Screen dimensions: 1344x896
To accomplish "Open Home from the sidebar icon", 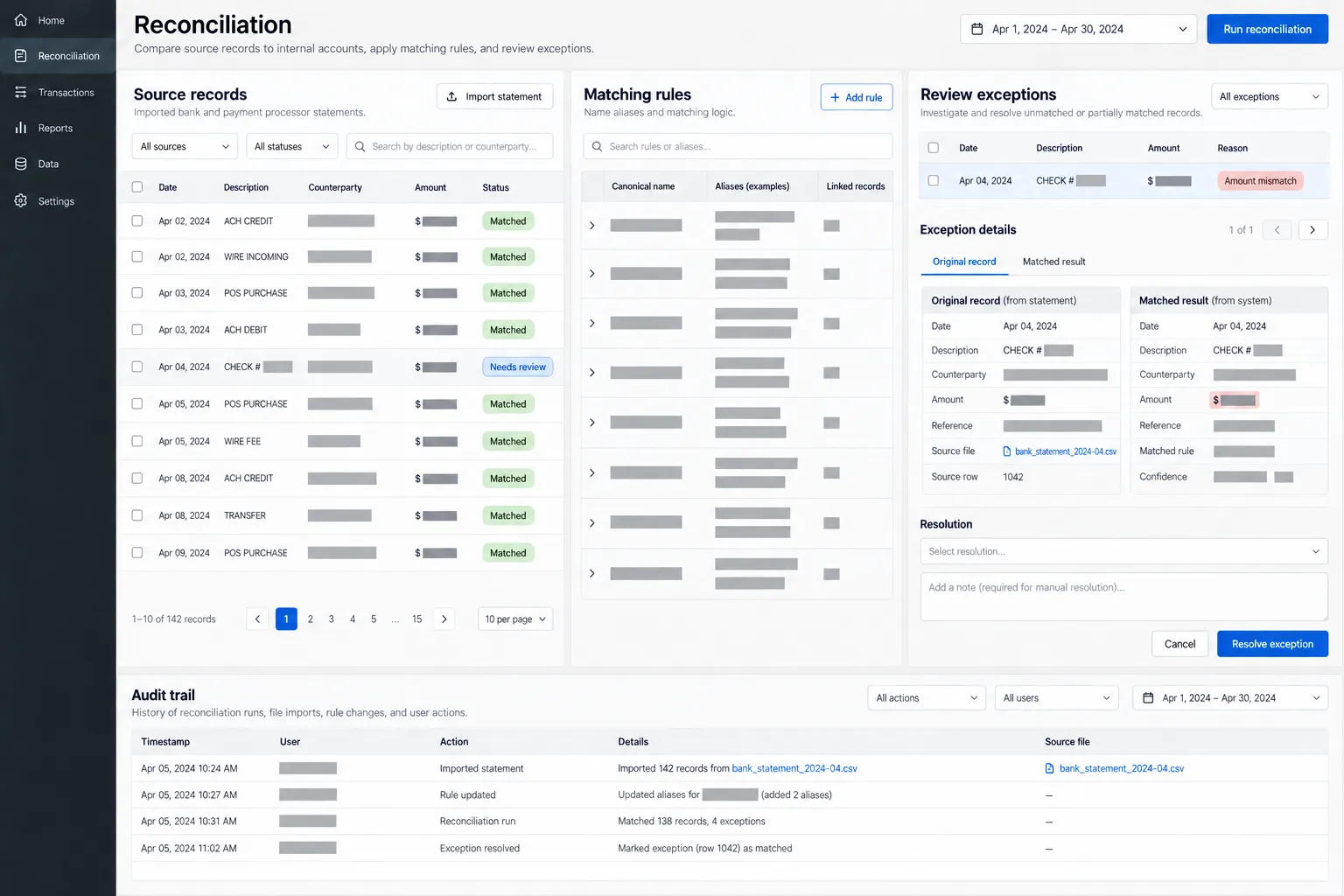I will coord(21,20).
